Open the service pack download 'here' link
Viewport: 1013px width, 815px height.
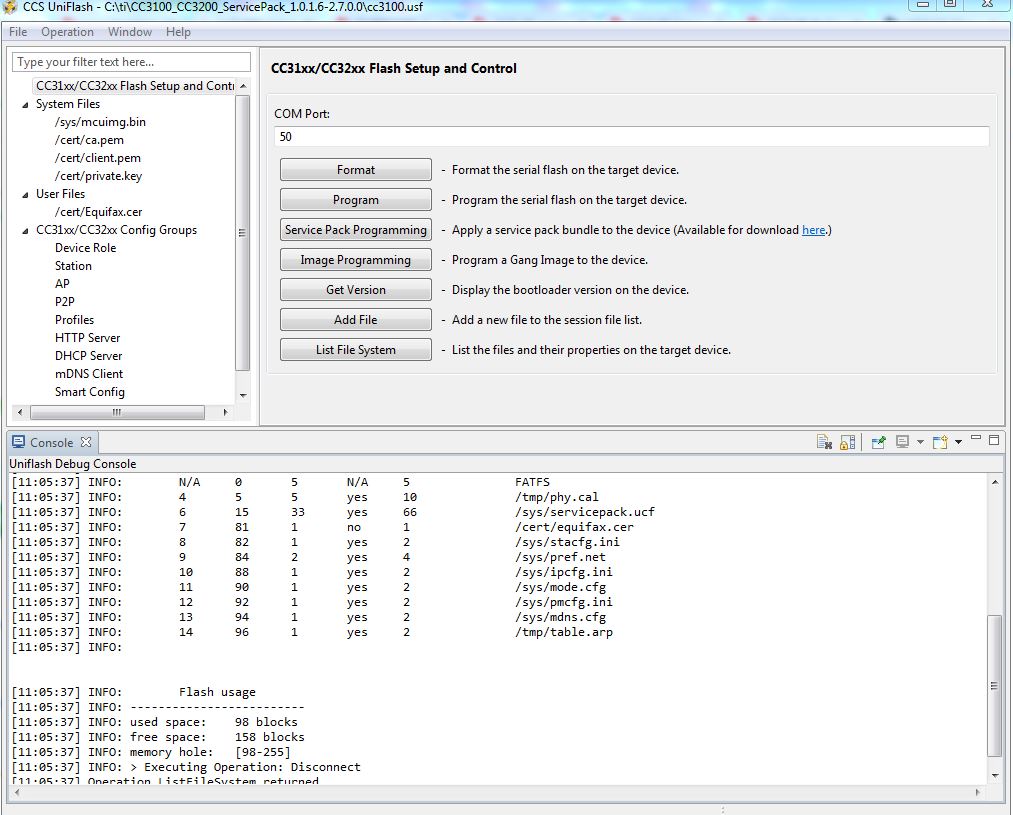tap(813, 230)
